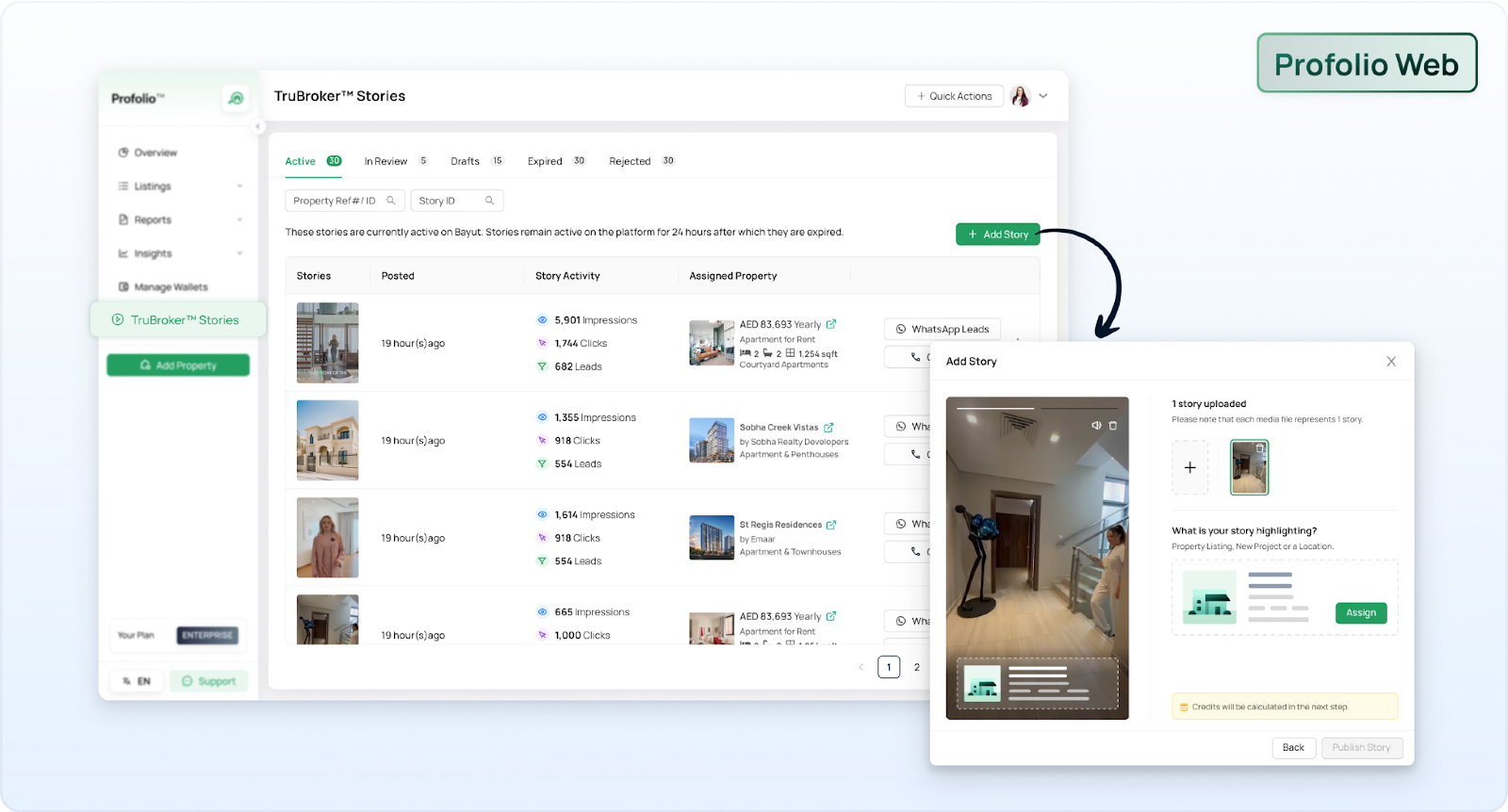
Task: Click the story progress bar on video preview
Action: pyautogui.click(x=1037, y=408)
